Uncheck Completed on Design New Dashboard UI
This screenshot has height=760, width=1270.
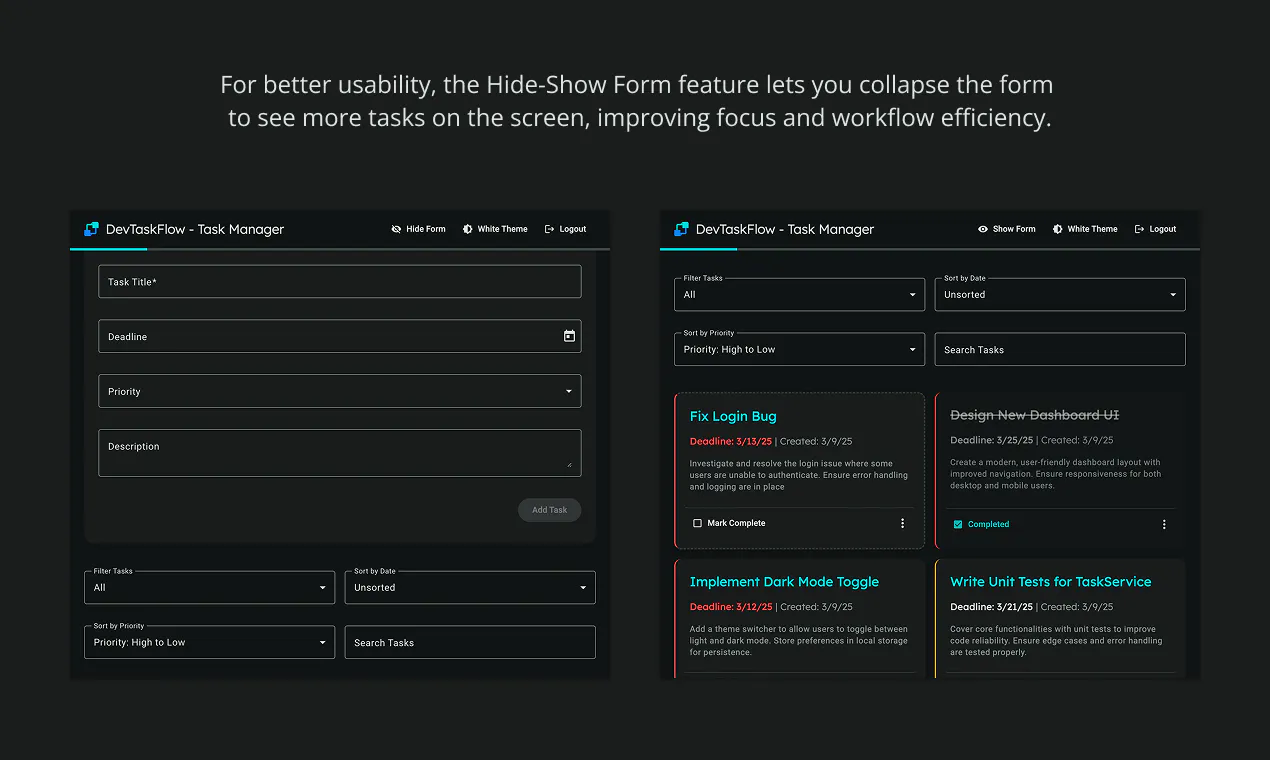pos(958,524)
